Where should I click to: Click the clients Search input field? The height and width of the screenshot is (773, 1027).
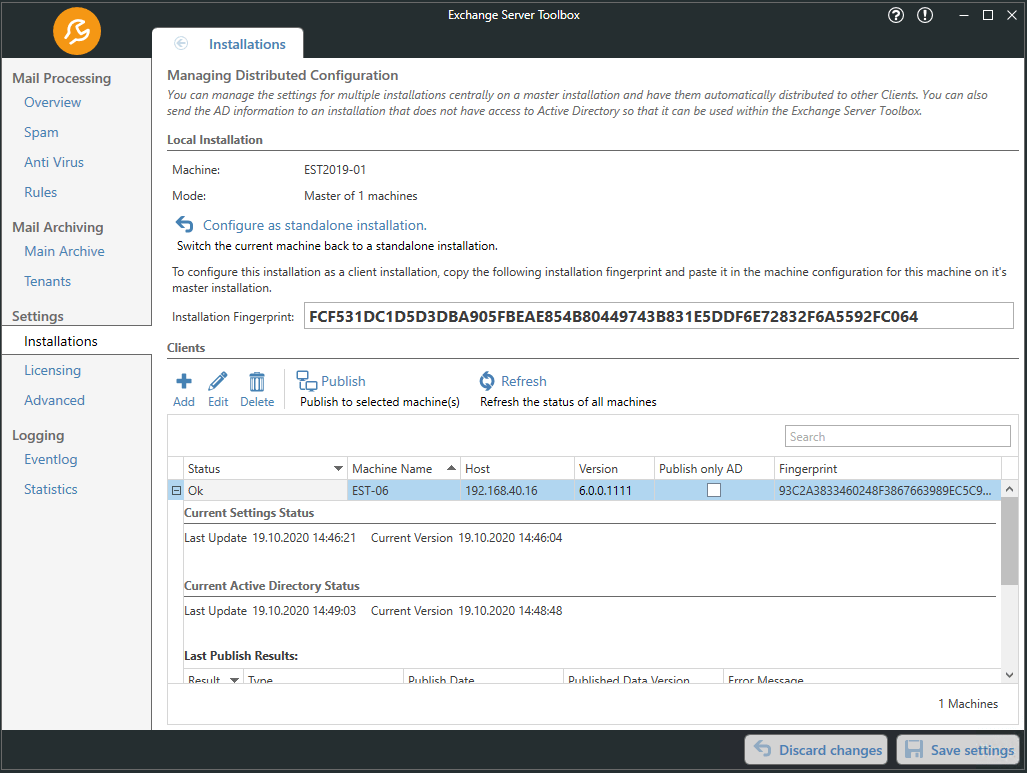tap(897, 436)
